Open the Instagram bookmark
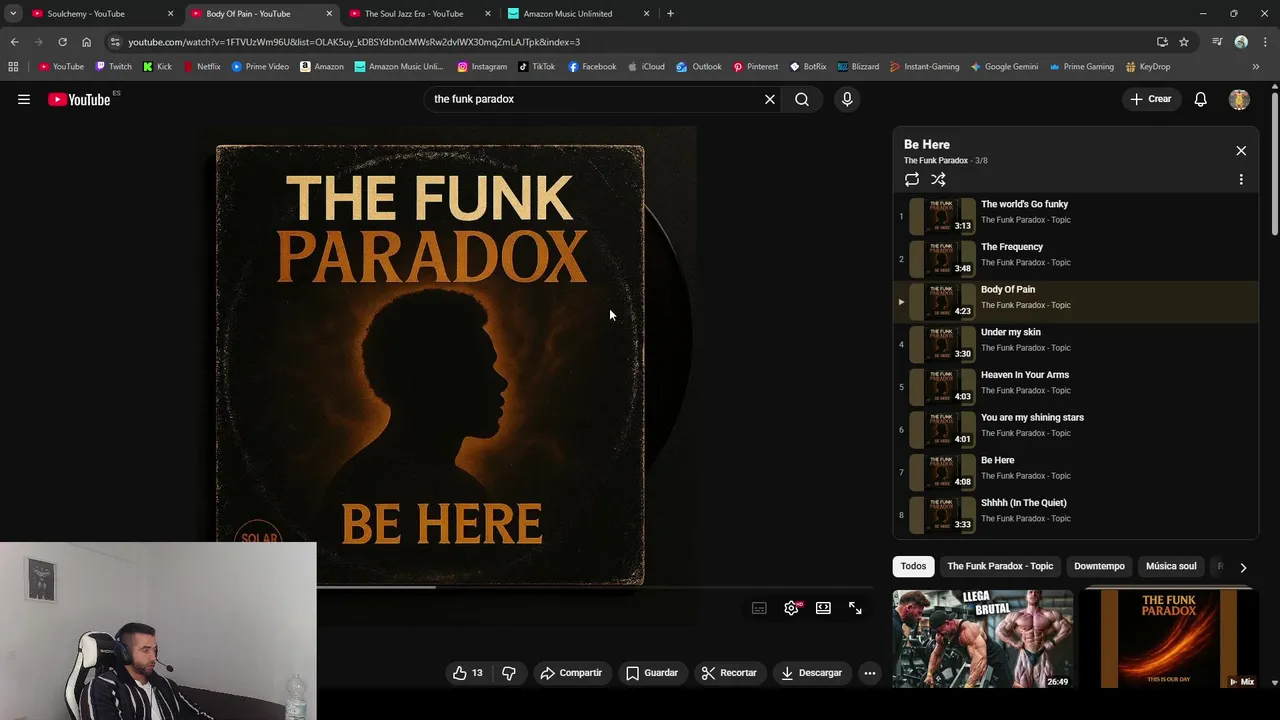This screenshot has height=720, width=1280. tap(482, 67)
